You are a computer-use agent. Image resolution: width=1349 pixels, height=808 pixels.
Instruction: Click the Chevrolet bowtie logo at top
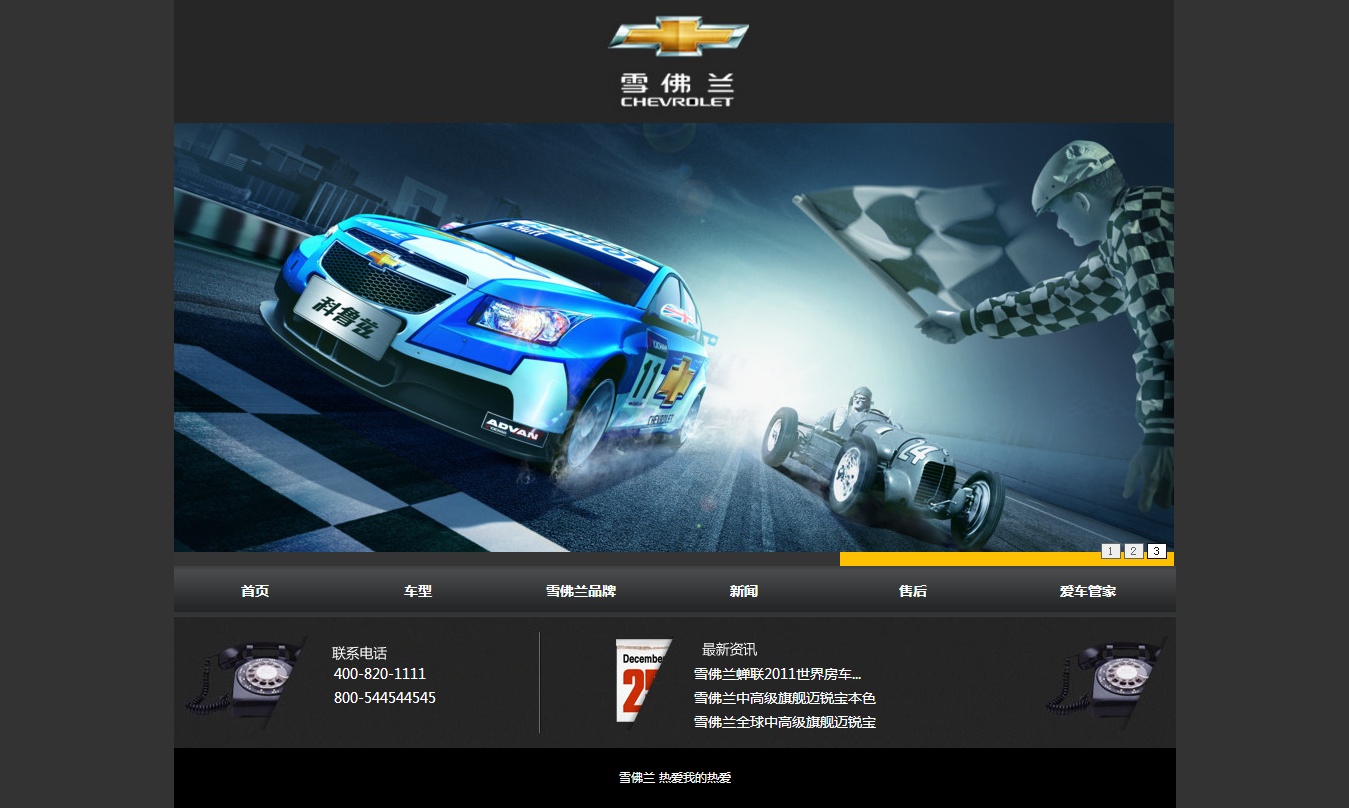678,36
